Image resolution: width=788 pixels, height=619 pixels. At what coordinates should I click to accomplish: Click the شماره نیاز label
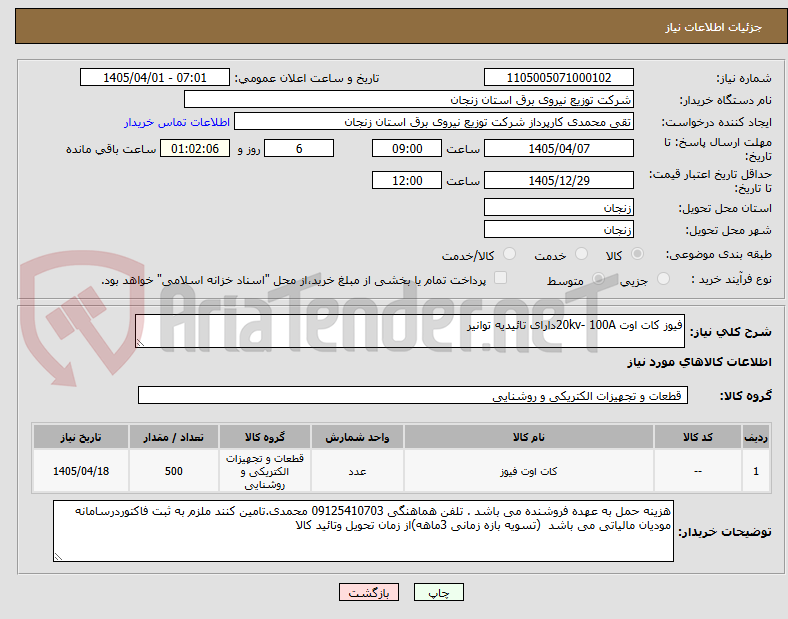click(744, 78)
